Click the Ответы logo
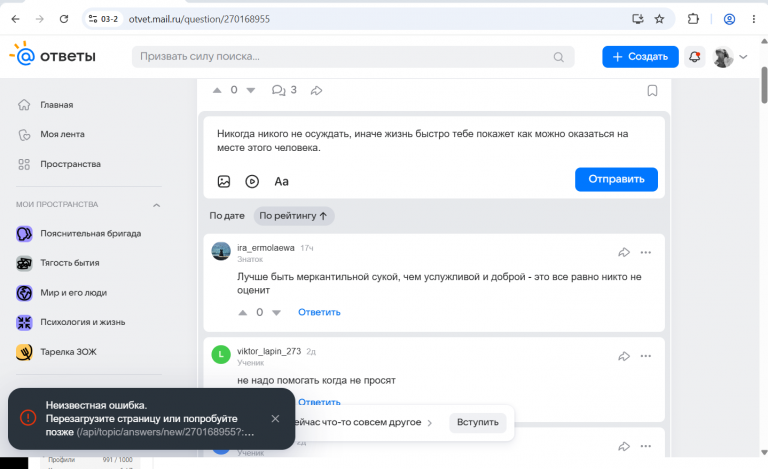The image size is (768, 469). (53, 55)
